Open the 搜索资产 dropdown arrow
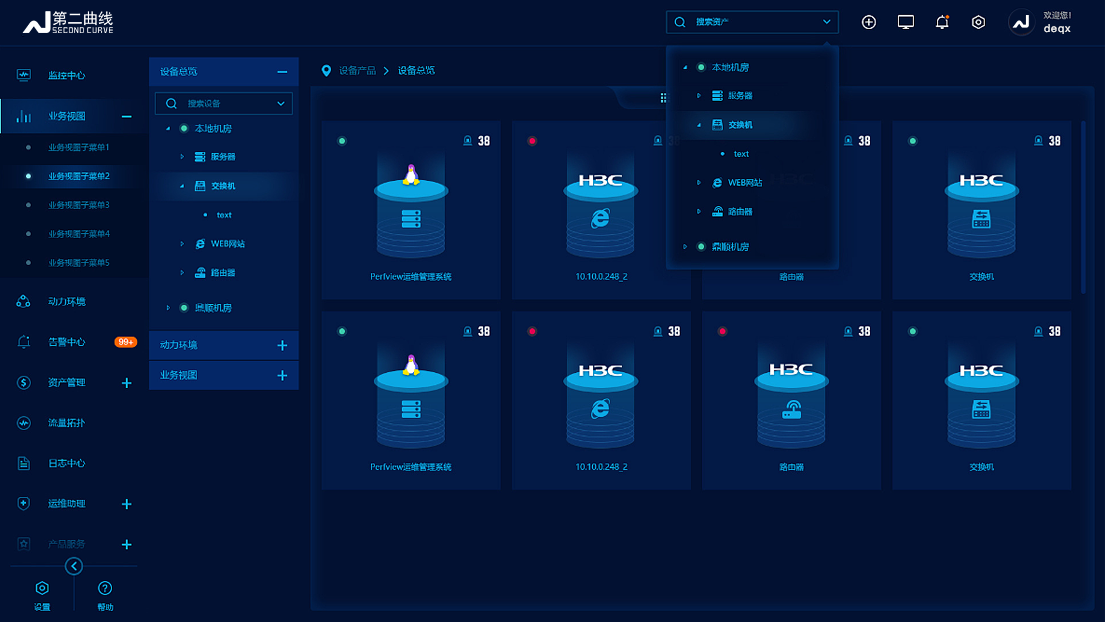Image resolution: width=1105 pixels, height=622 pixels. click(x=827, y=22)
